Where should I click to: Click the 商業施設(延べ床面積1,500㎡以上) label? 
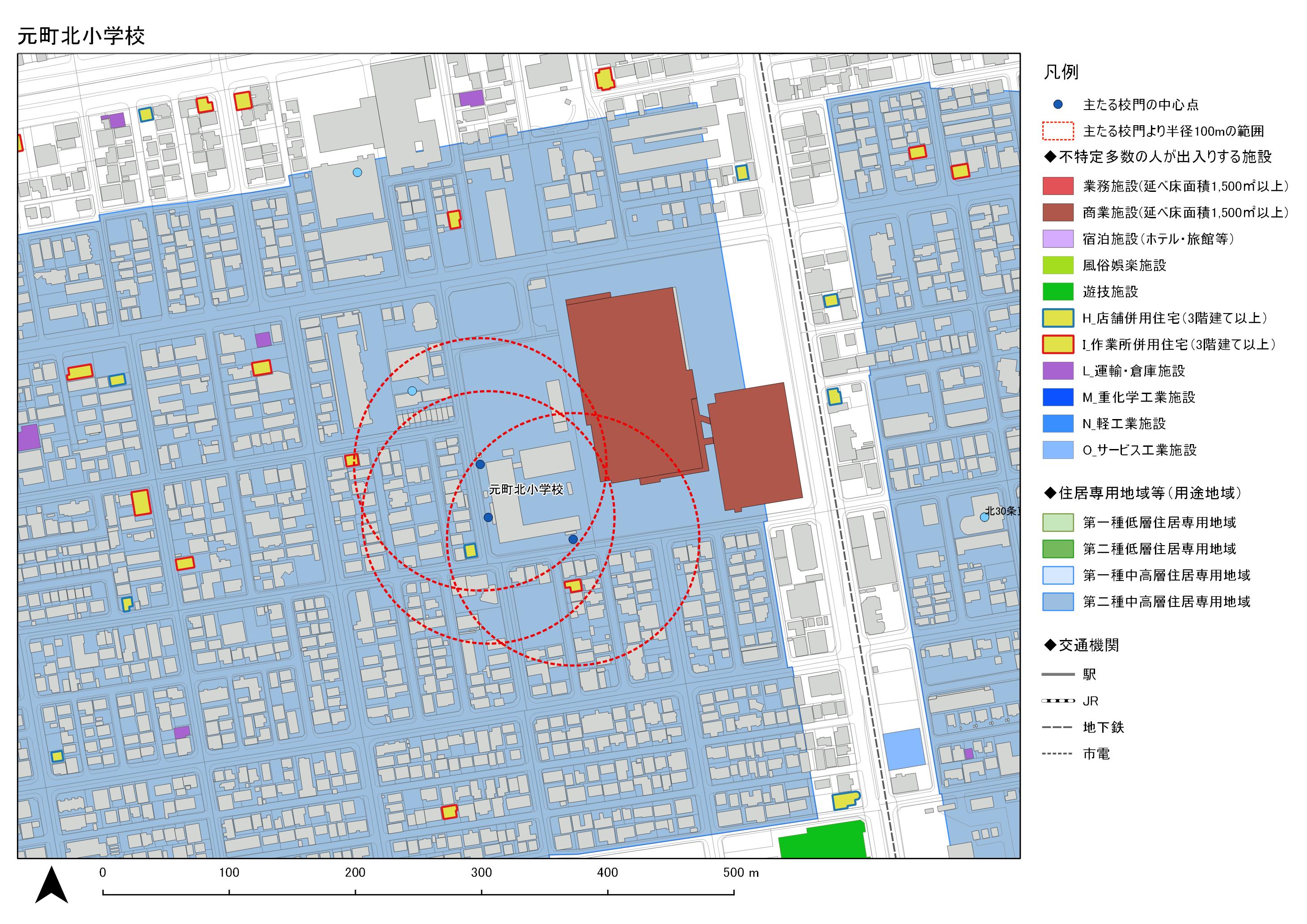pos(1185,212)
